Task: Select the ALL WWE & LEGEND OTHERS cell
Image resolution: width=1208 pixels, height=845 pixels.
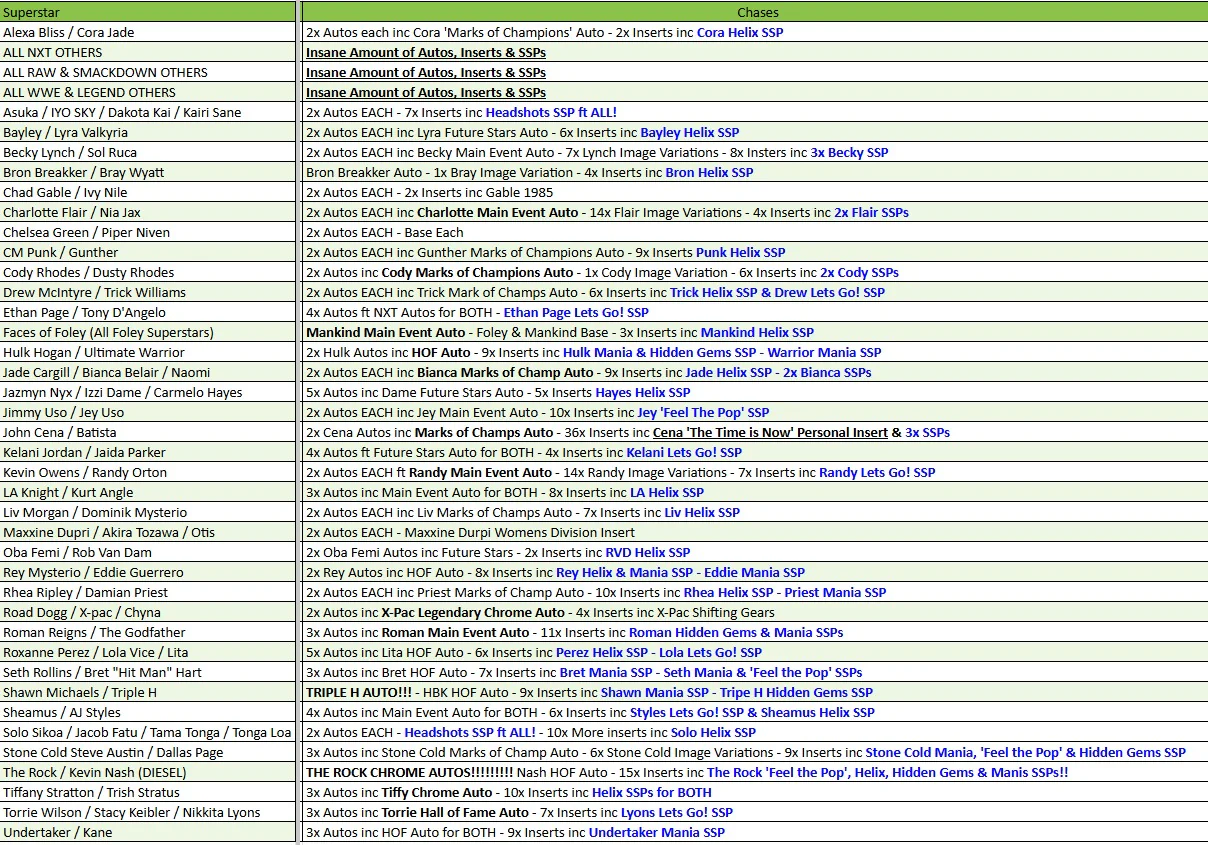Action: click(148, 92)
